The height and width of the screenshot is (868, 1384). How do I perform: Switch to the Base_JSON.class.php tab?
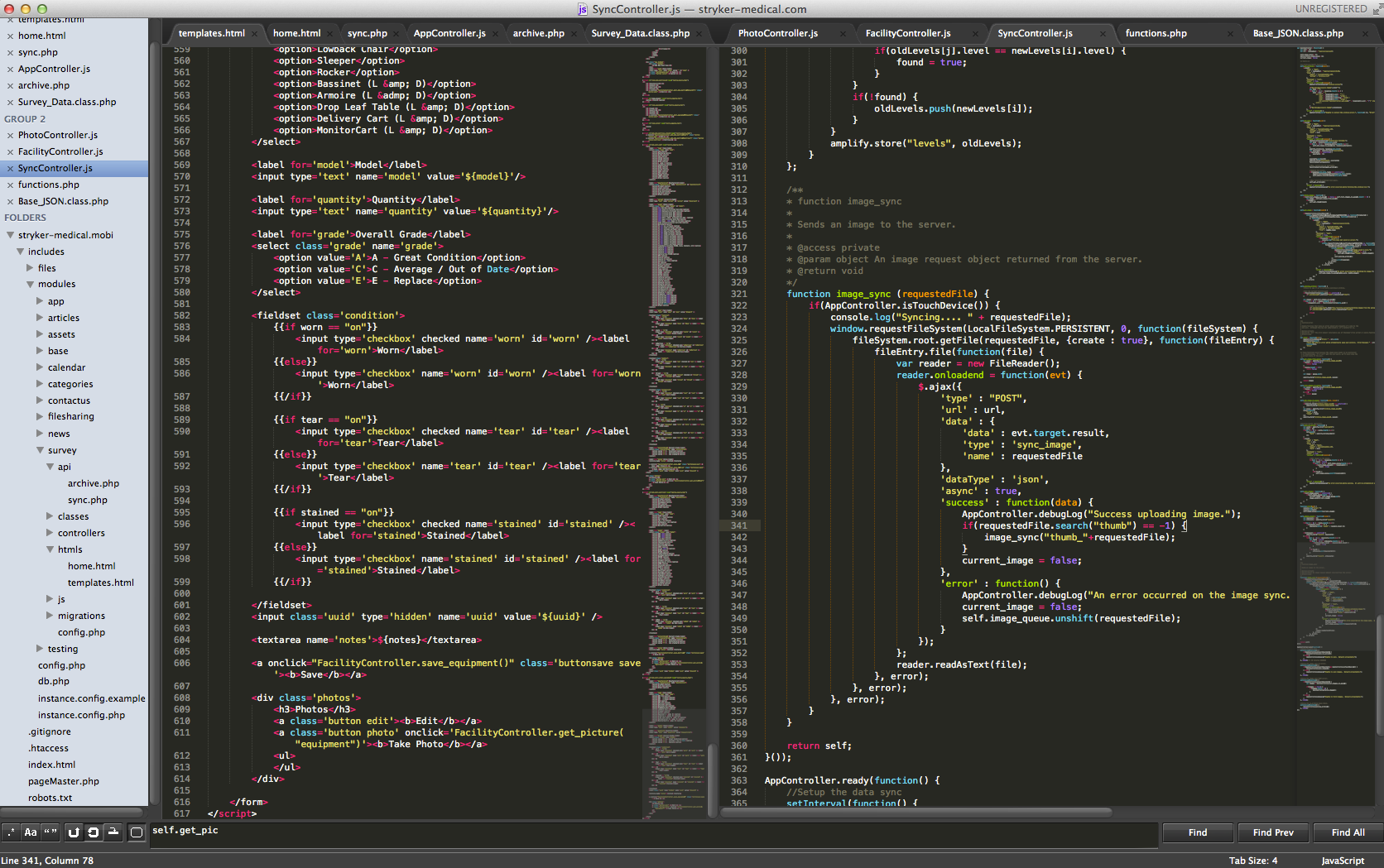pyautogui.click(x=1298, y=34)
